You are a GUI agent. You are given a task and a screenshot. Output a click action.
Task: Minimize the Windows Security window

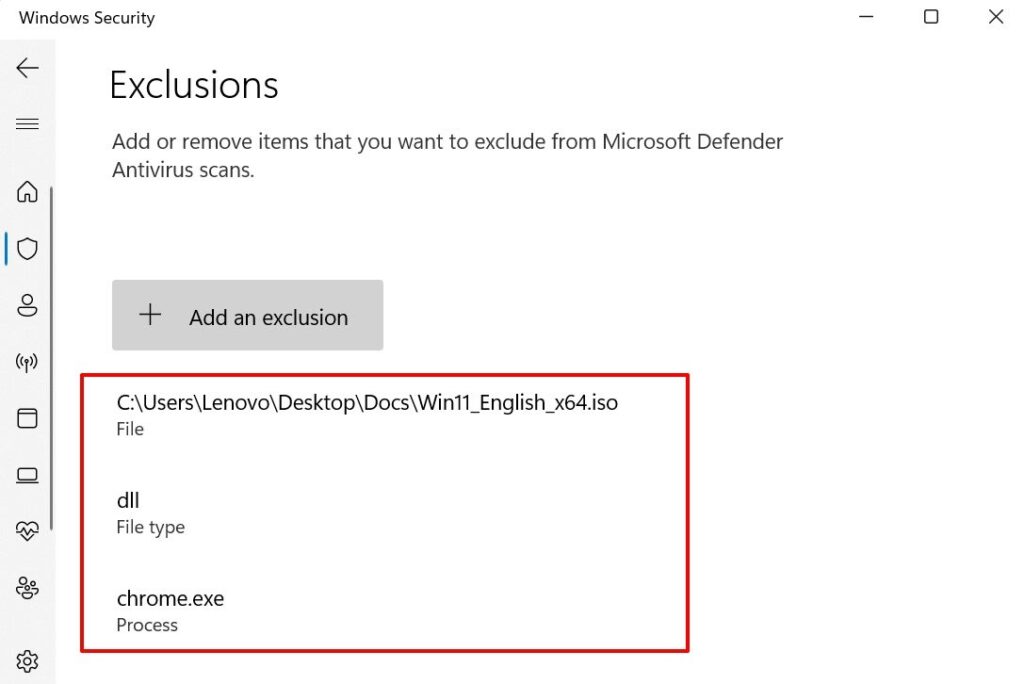point(865,17)
